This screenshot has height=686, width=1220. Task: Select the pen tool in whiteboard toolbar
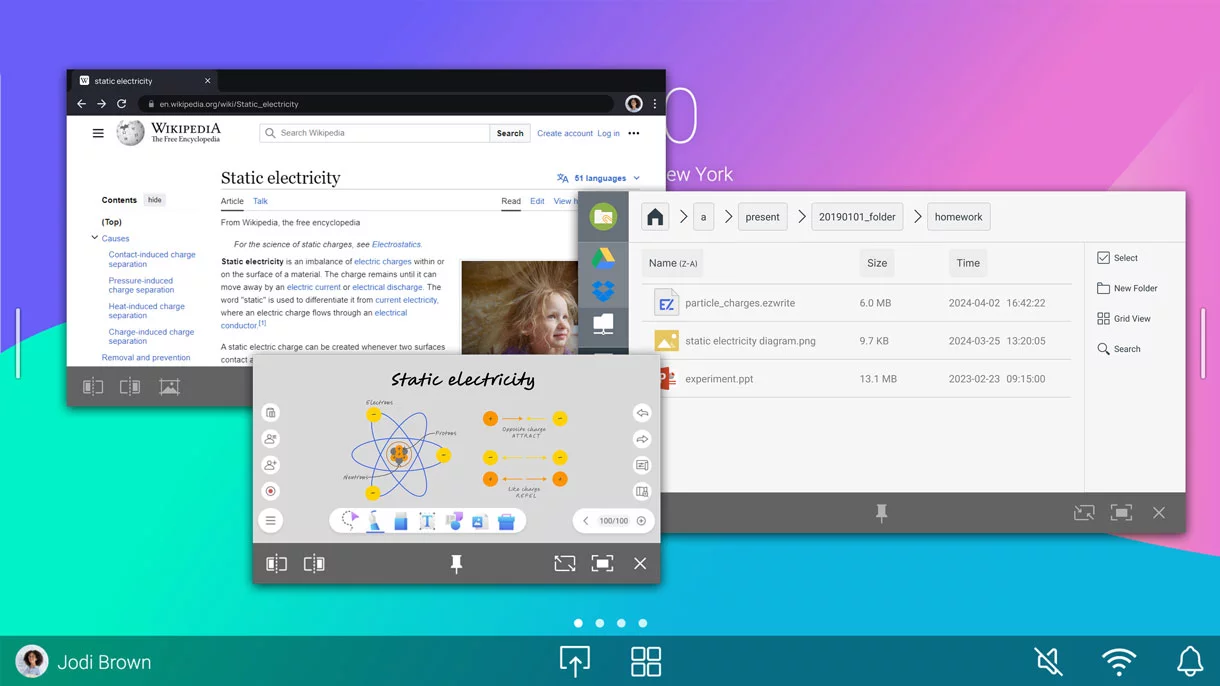coord(374,521)
